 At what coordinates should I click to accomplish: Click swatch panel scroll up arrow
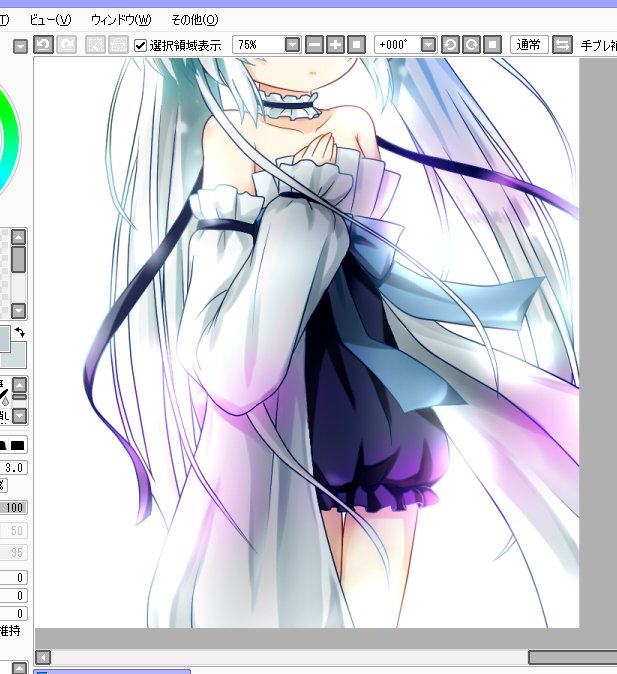[x=18, y=237]
